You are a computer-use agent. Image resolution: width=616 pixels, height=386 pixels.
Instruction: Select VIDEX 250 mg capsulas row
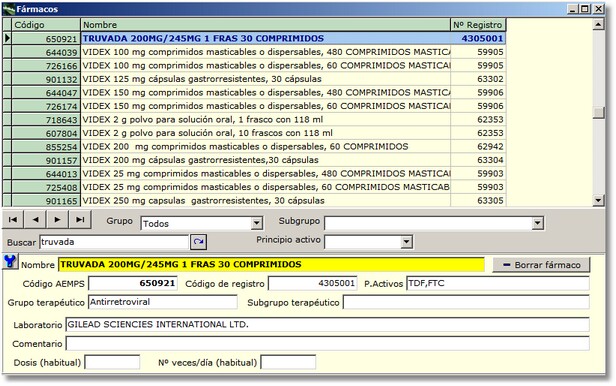click(x=254, y=200)
